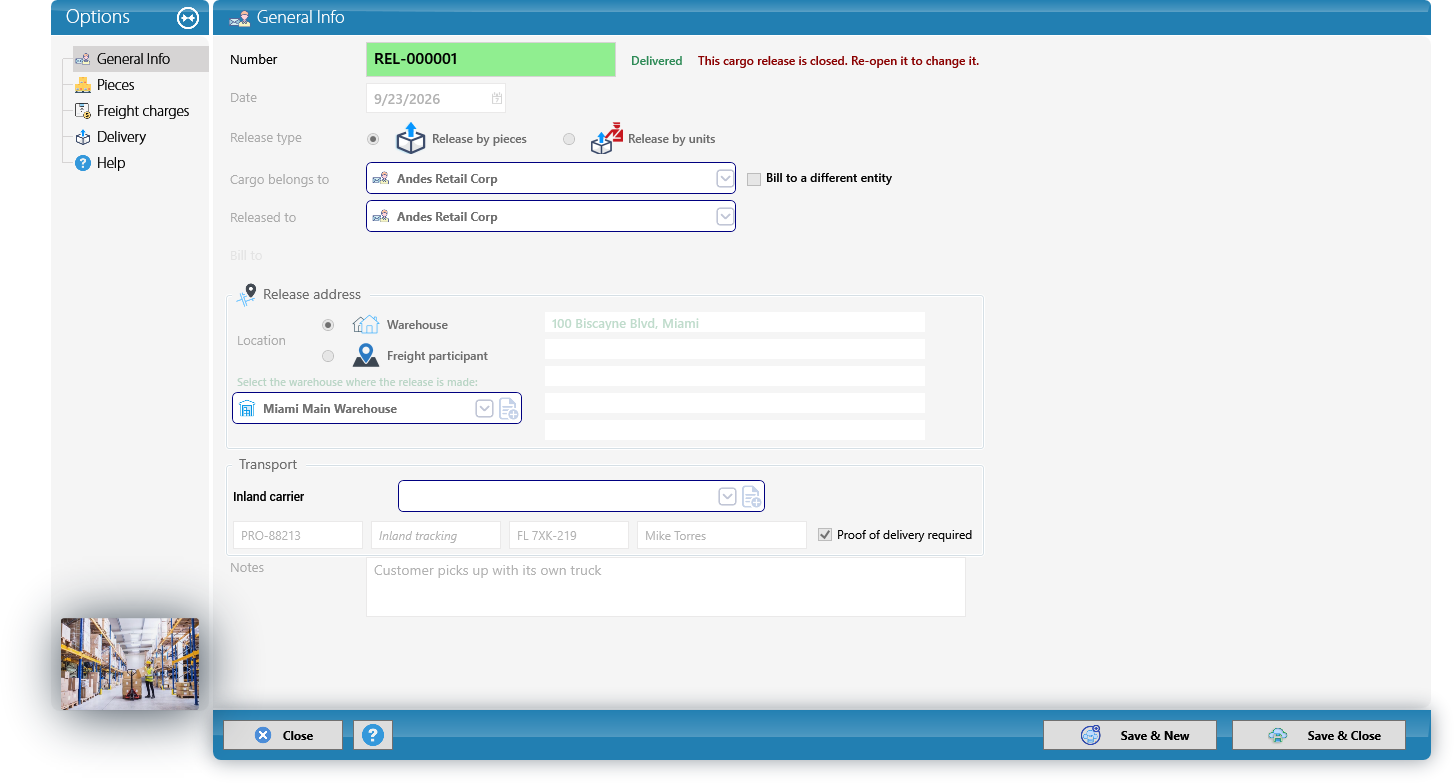1454x783 pixels.
Task: Click the Close button
Action: pos(283,735)
